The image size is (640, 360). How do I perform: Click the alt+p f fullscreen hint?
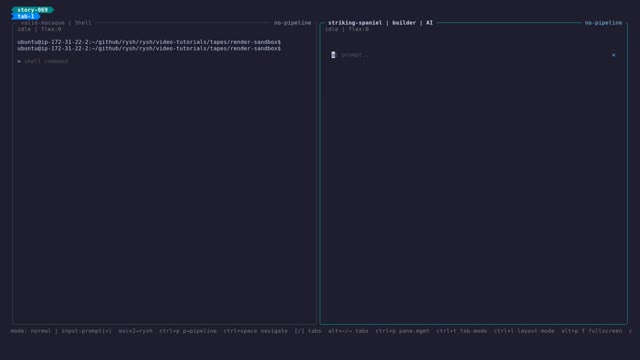(592, 331)
